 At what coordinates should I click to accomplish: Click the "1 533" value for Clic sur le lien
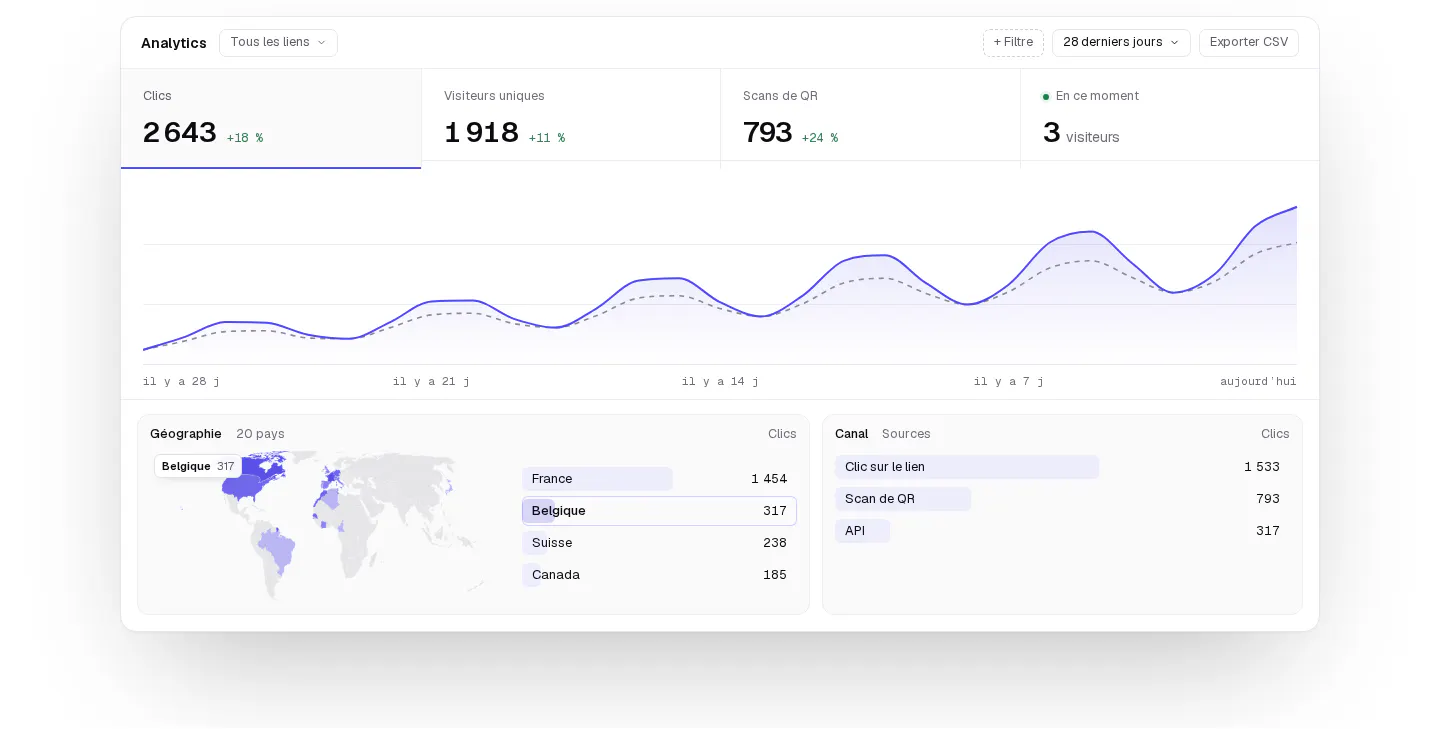click(1262, 467)
